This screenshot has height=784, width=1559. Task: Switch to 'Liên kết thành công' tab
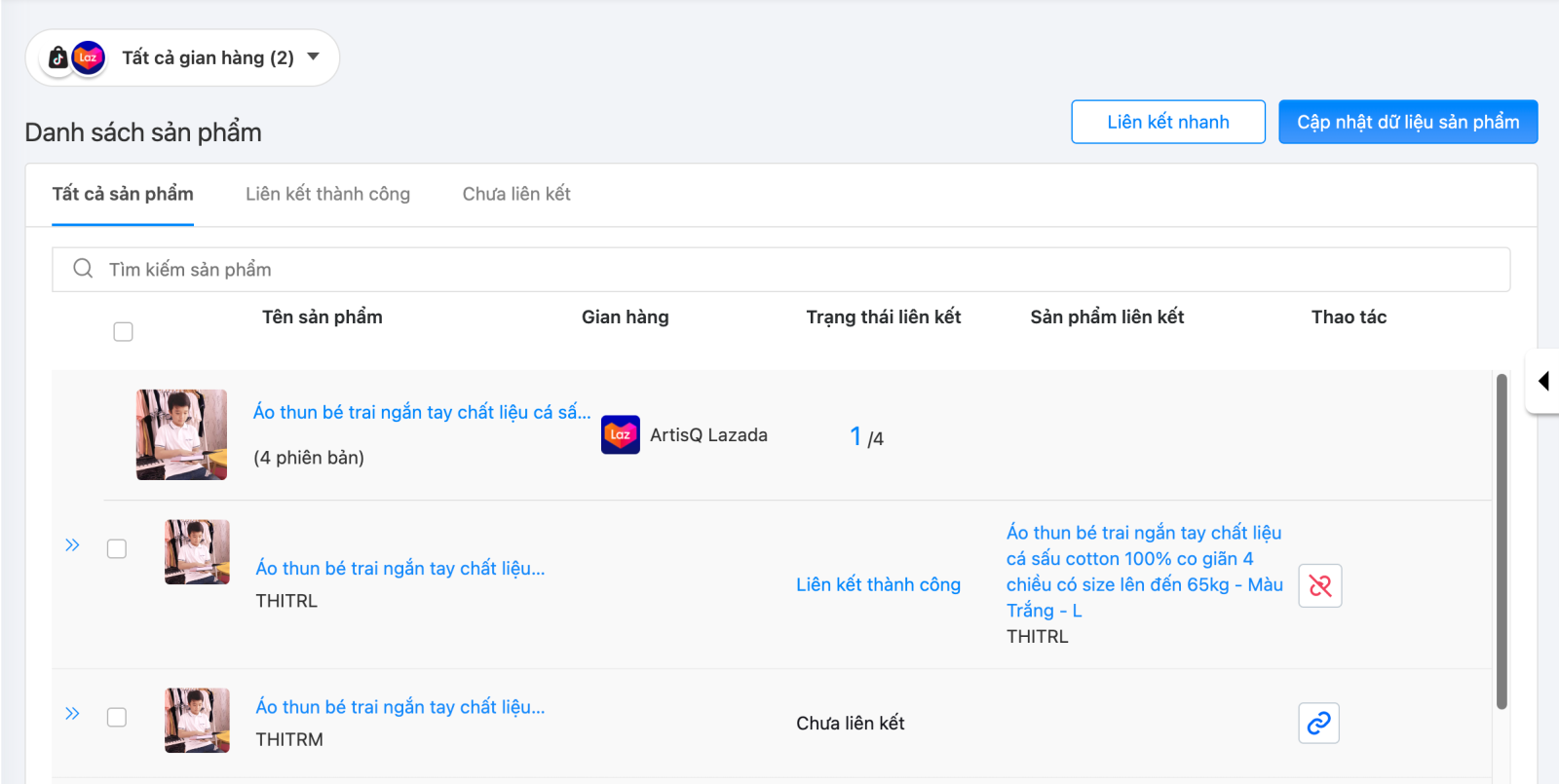click(327, 194)
